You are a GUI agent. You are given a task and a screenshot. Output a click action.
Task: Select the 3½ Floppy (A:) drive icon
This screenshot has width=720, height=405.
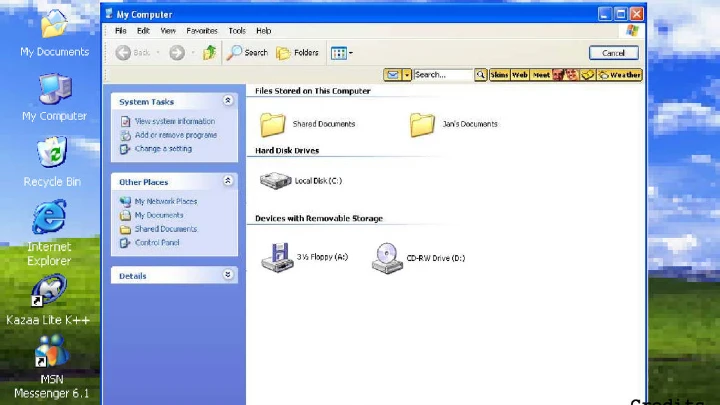pyautogui.click(x=277, y=257)
